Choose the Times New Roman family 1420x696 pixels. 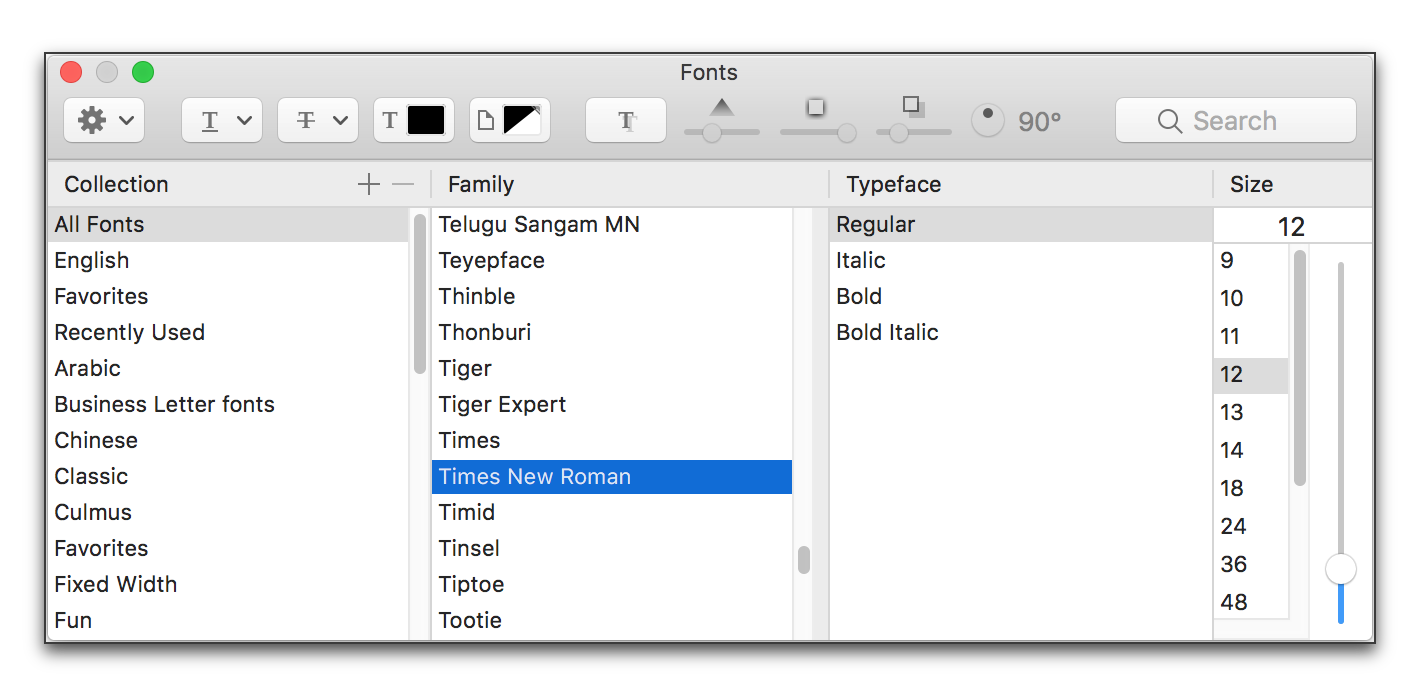tap(612, 476)
